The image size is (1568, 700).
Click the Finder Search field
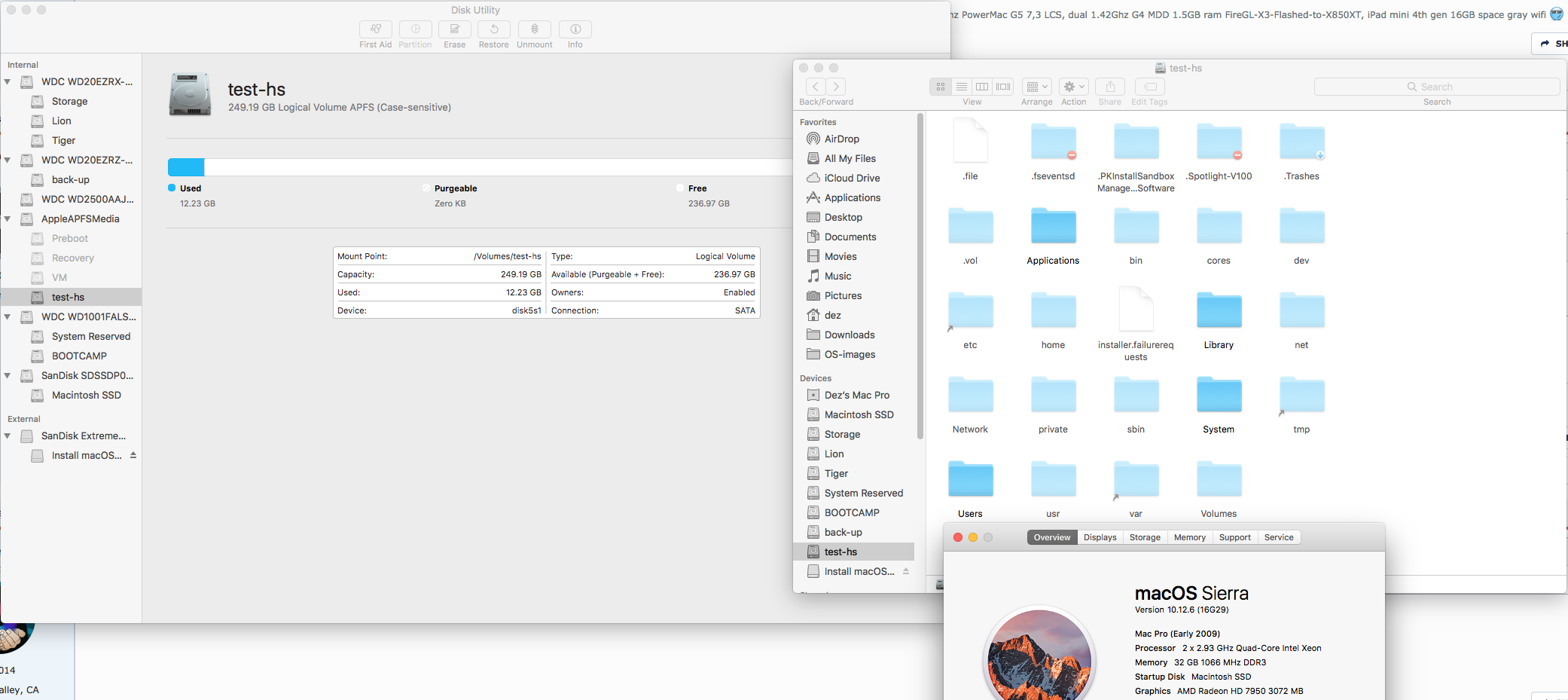point(1436,87)
